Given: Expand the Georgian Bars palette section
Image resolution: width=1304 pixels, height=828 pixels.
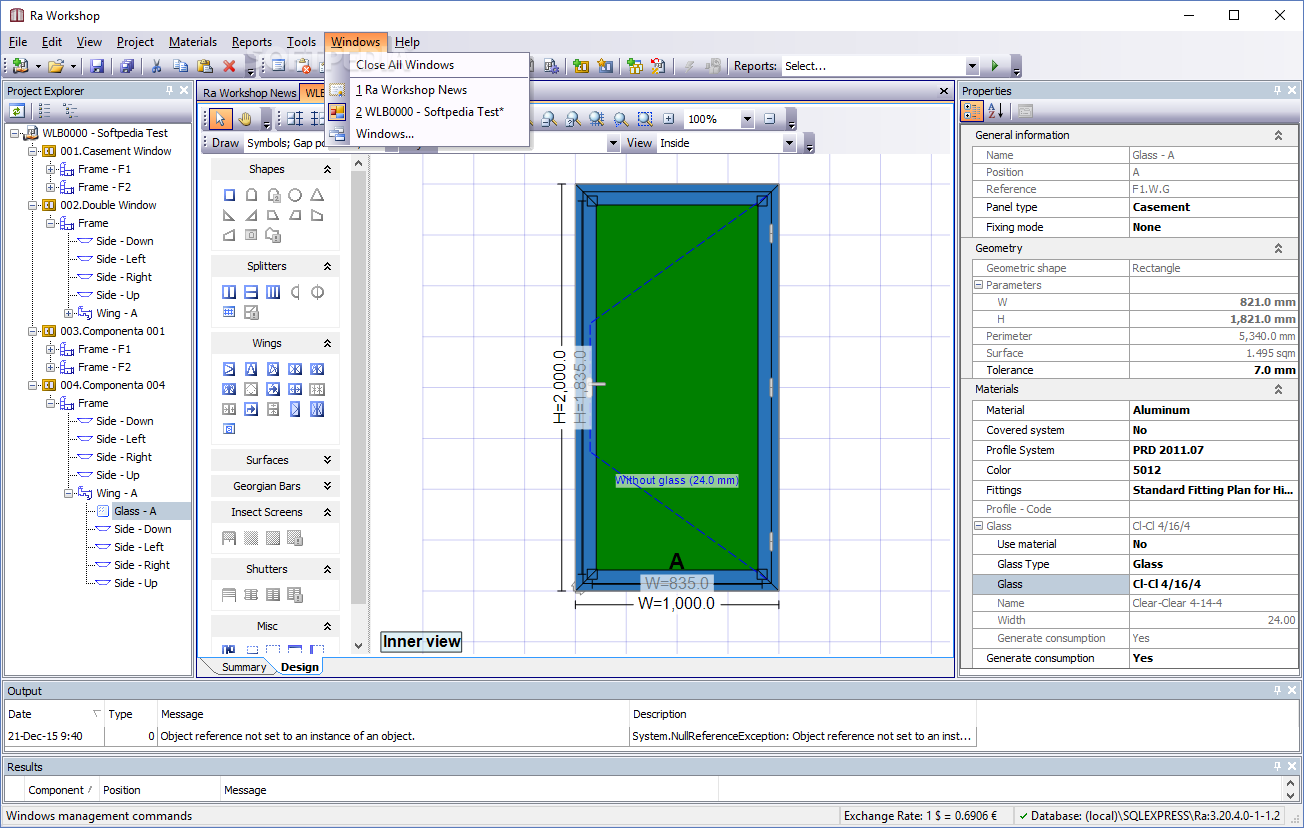Looking at the screenshot, I should click(327, 486).
